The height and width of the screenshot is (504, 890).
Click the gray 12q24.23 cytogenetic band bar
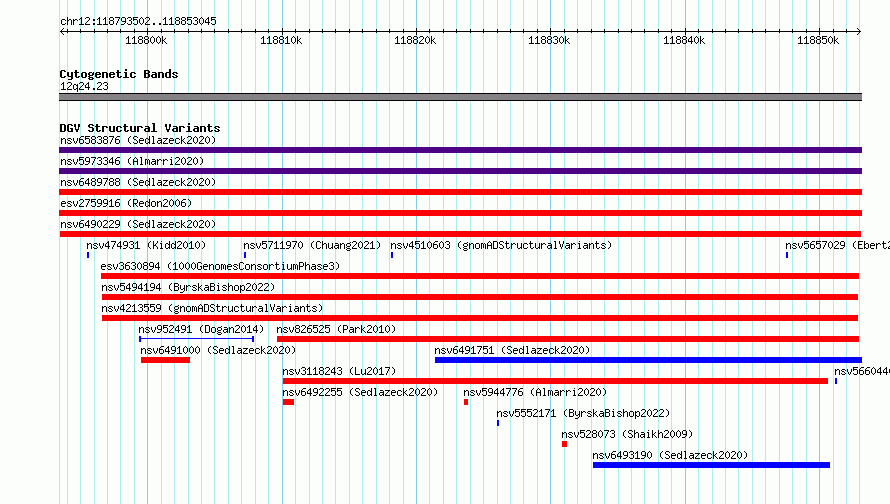pos(460,97)
